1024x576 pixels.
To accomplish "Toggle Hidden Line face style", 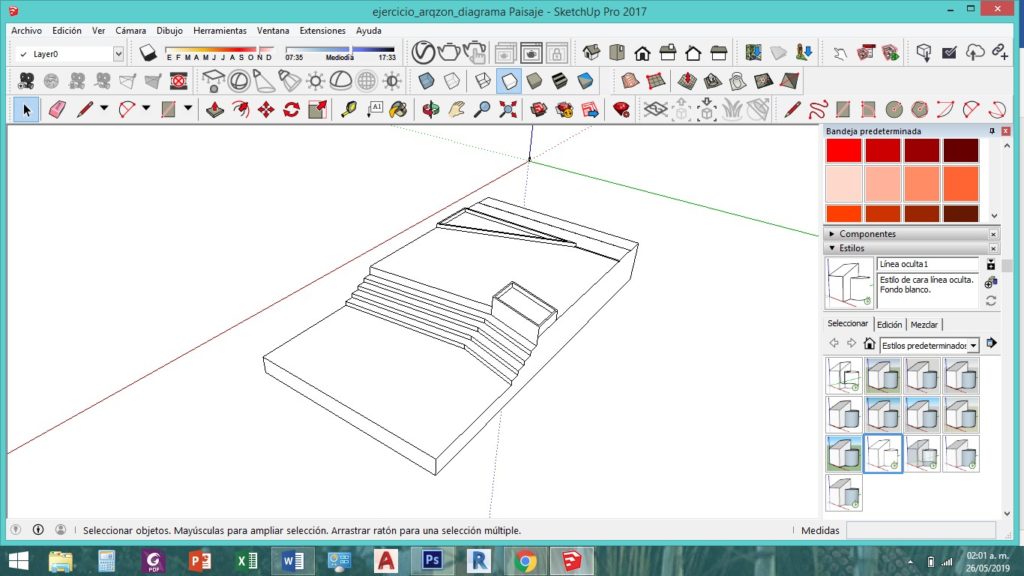I will click(508, 81).
